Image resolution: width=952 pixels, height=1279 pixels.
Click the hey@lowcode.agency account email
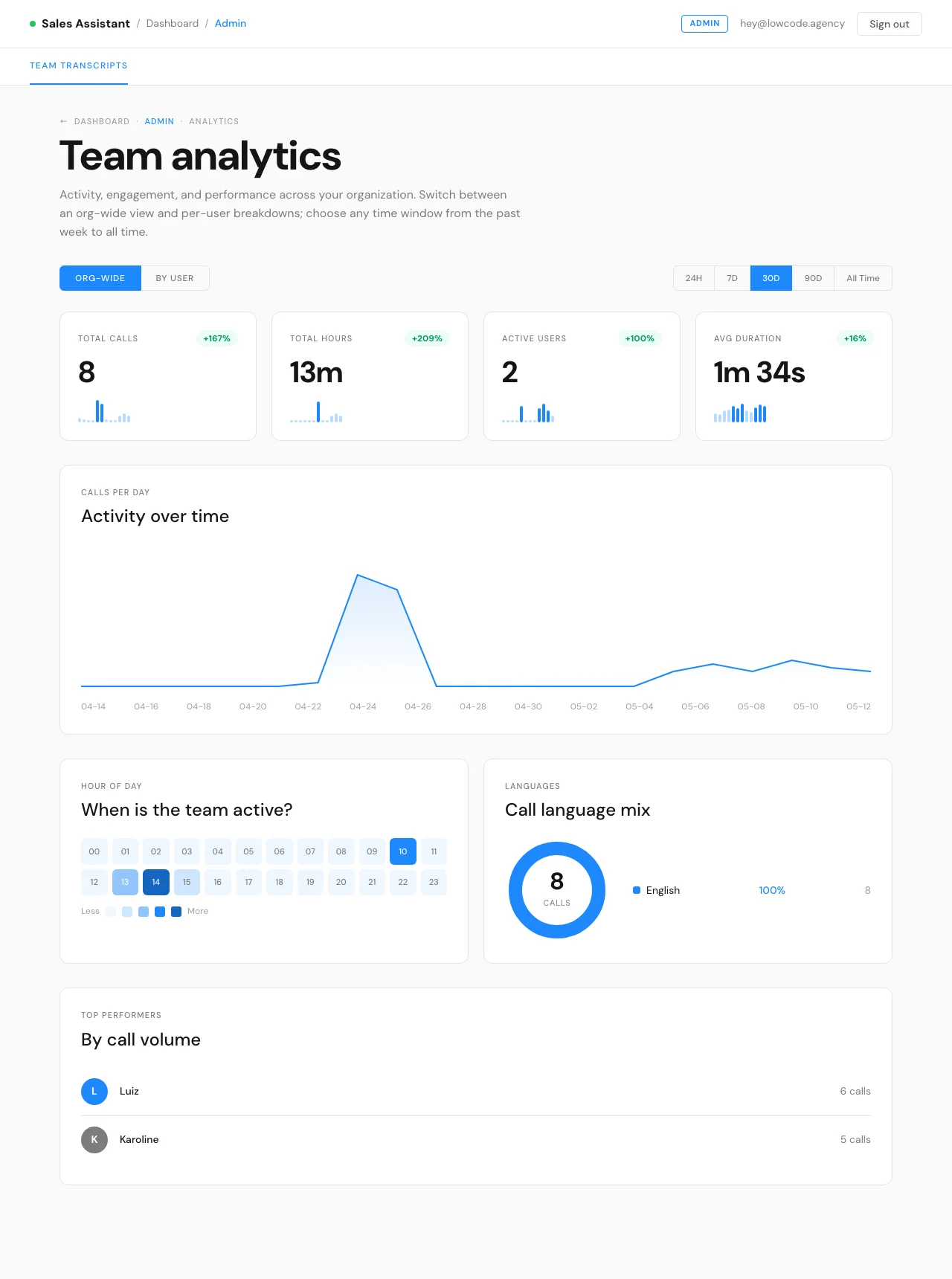click(792, 23)
